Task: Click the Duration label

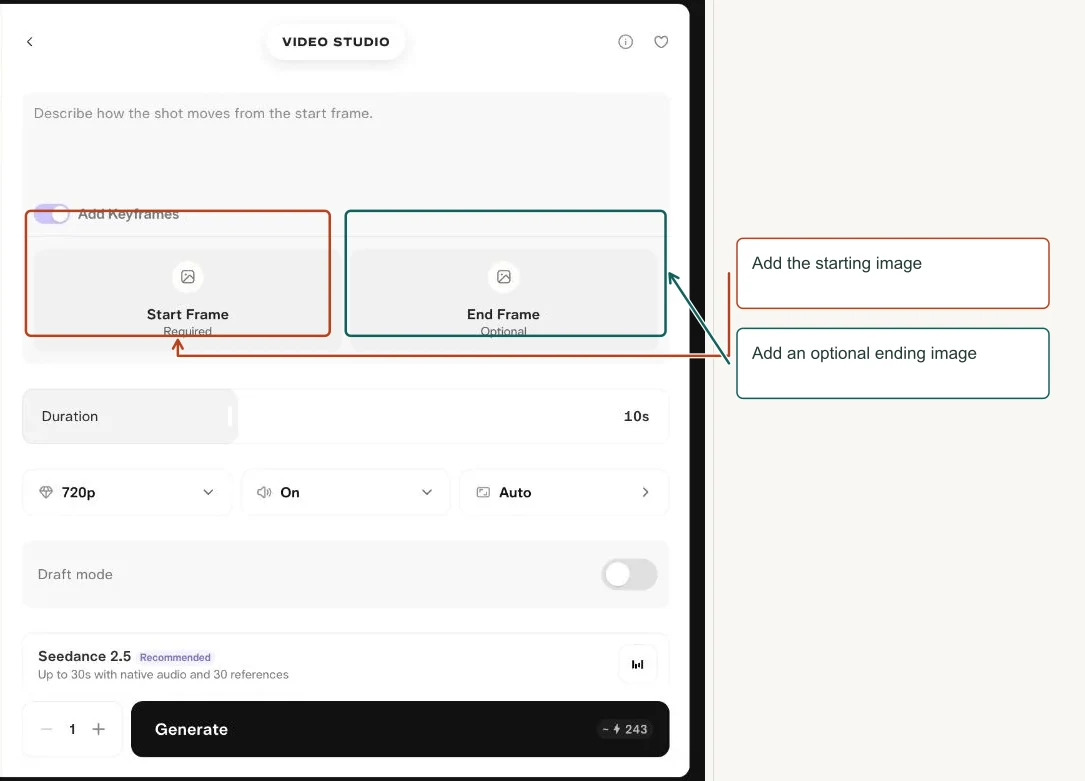Action: coord(70,416)
